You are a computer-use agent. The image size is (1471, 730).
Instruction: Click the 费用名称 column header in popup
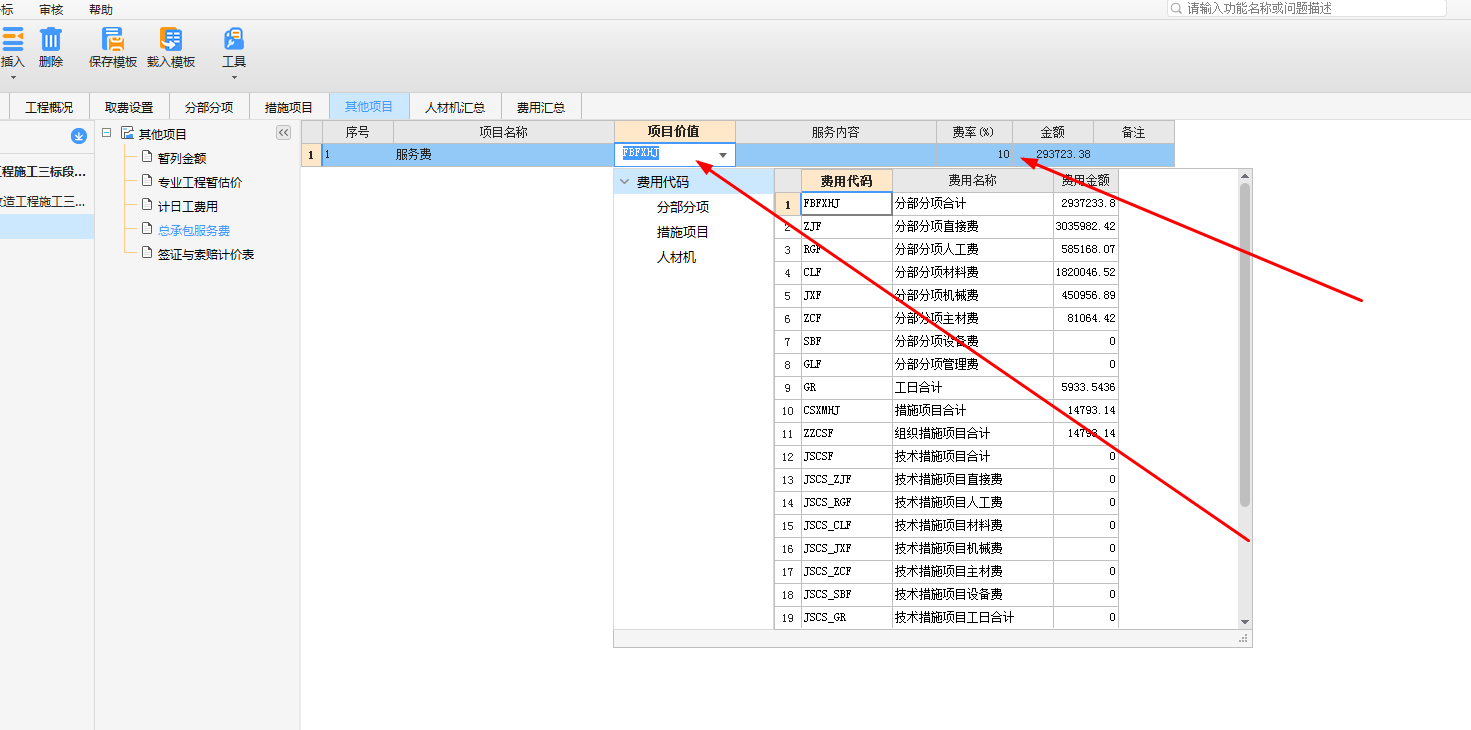click(973, 181)
